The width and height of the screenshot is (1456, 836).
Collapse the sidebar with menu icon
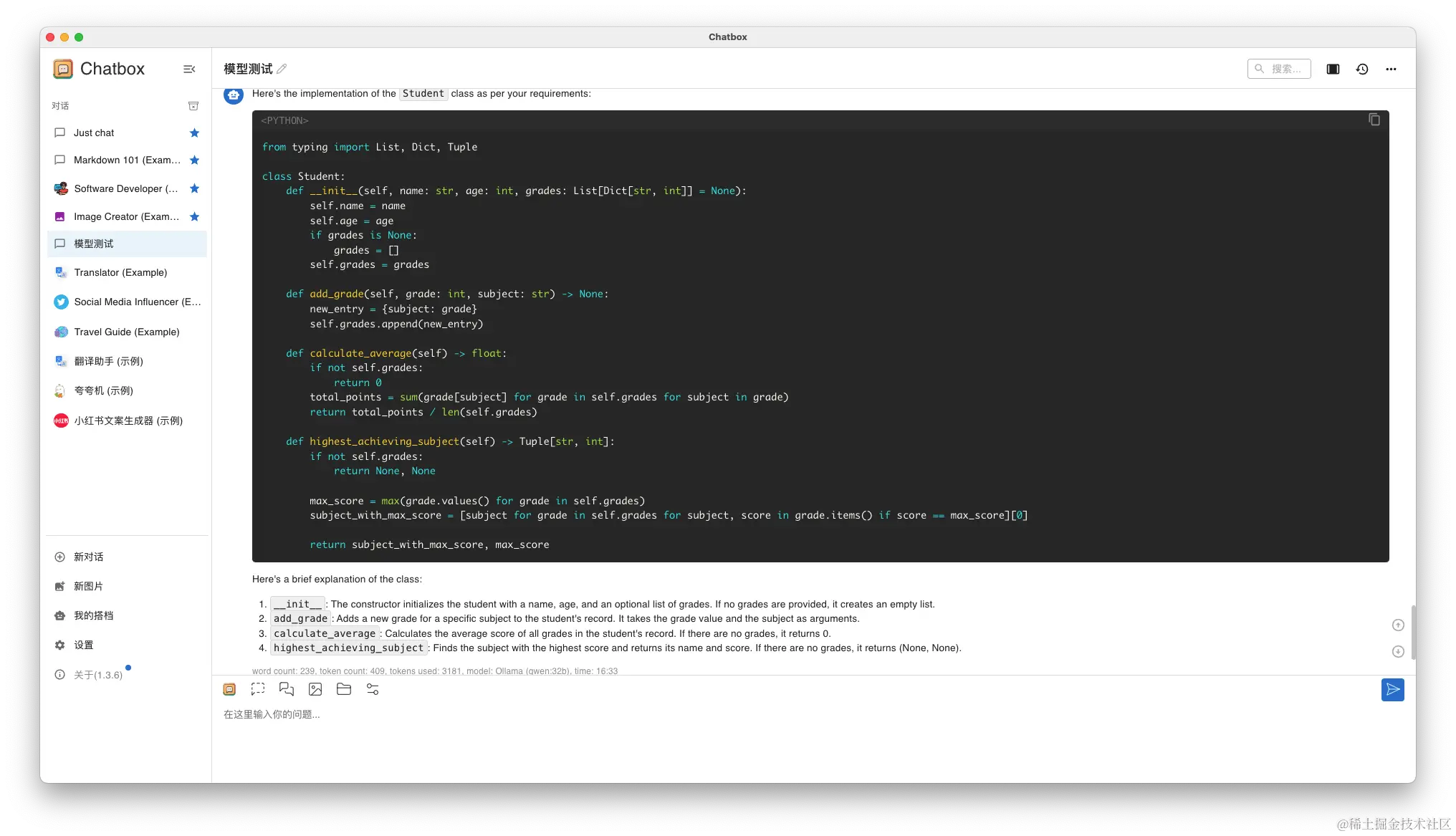tap(189, 69)
